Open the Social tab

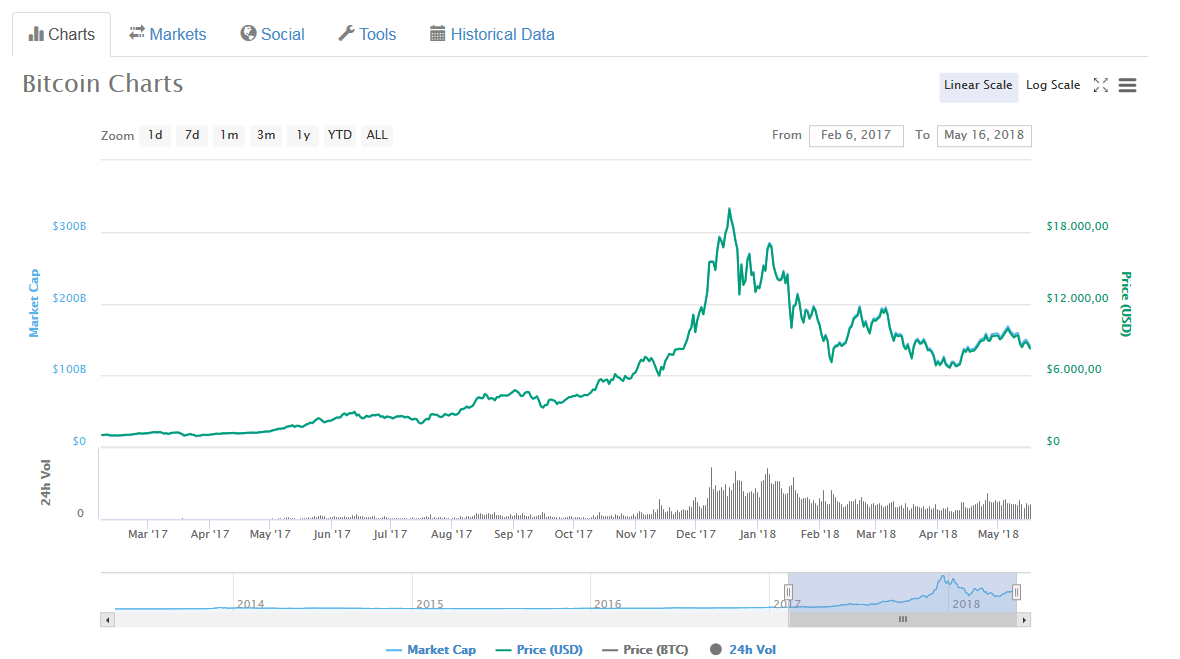272,35
